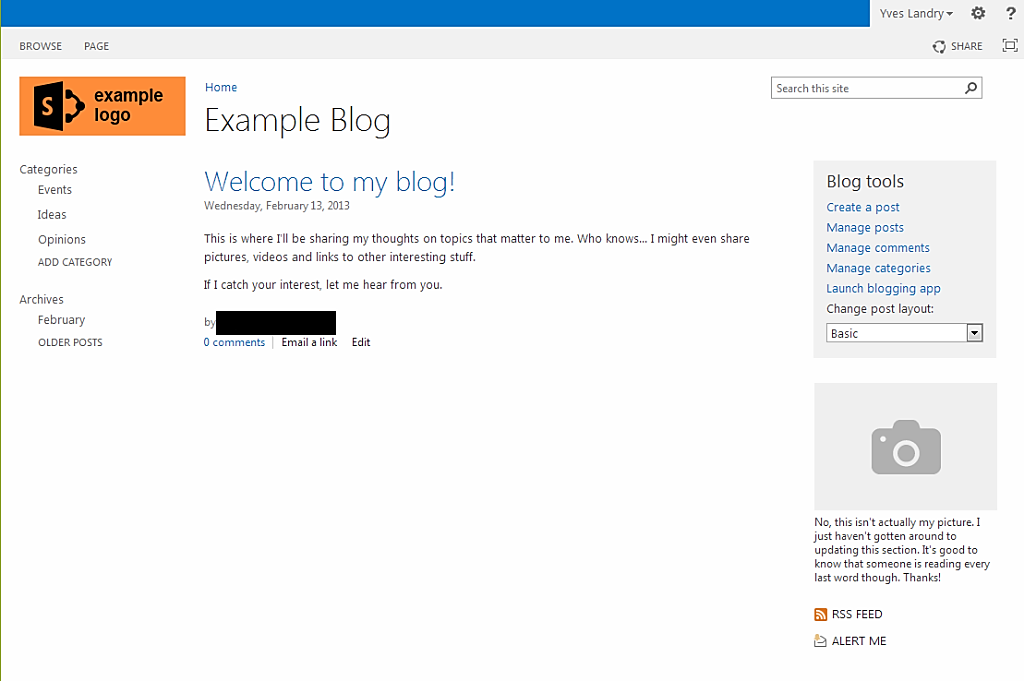Open the February archive
Viewport: 1024px width, 681px height.
click(61, 320)
